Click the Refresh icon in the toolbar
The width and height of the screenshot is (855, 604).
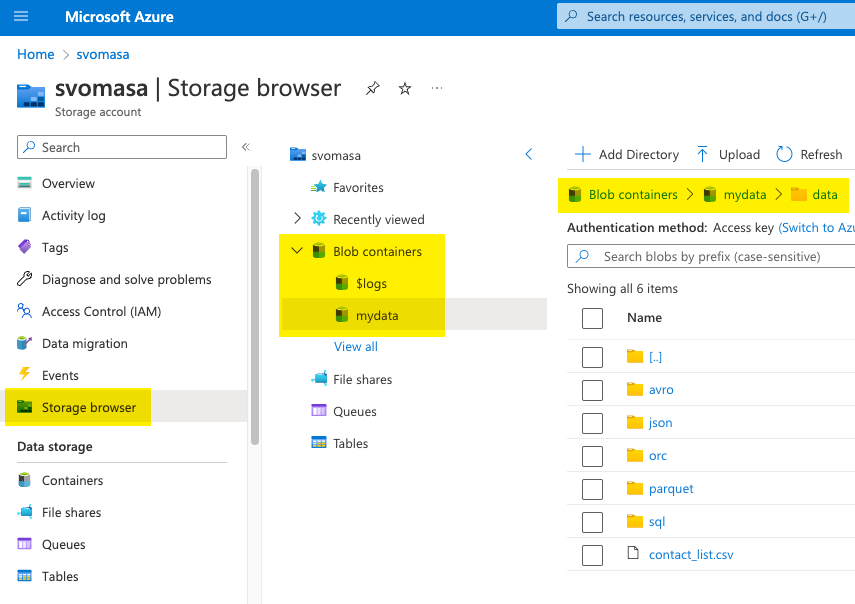785,154
